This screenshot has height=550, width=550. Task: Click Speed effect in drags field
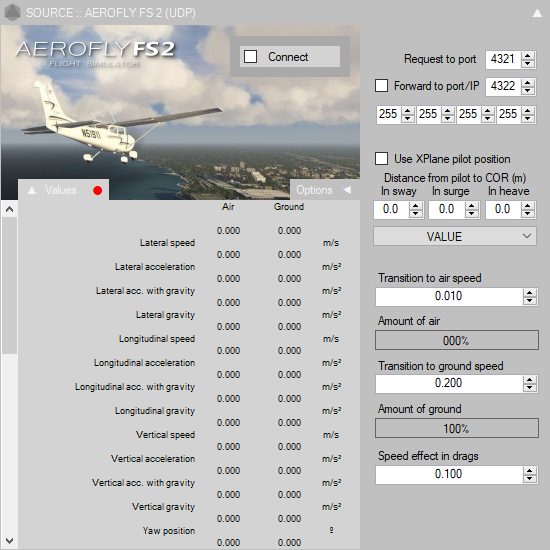pyautogui.click(x=449, y=475)
